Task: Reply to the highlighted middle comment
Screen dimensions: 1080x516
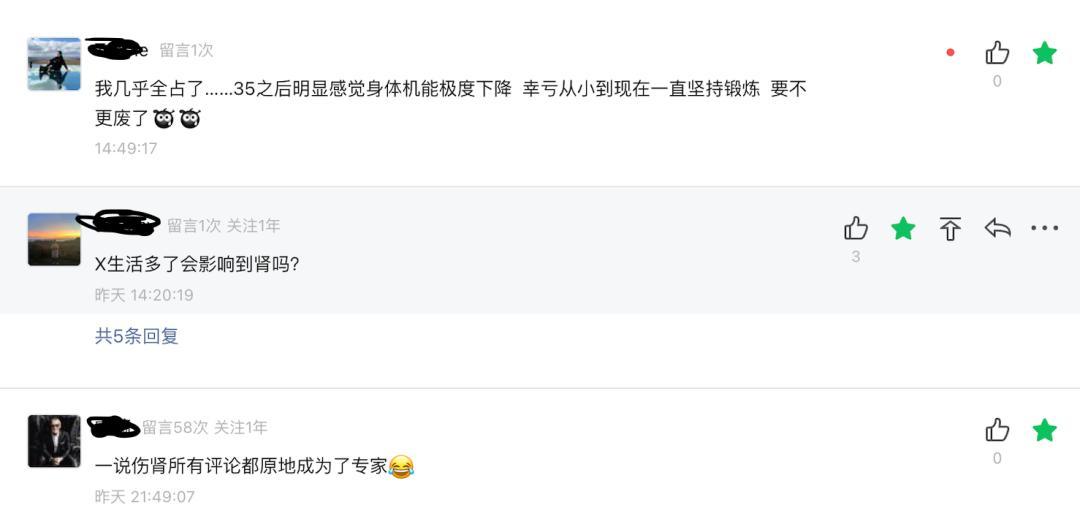Action: coord(997,229)
